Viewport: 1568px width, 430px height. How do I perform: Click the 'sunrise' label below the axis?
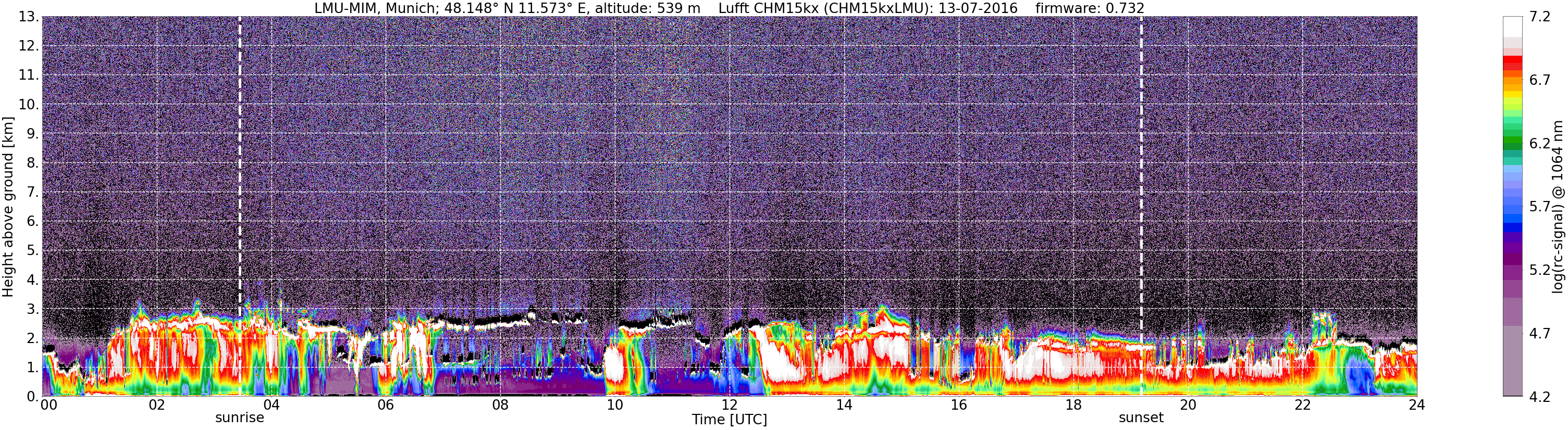tap(240, 418)
